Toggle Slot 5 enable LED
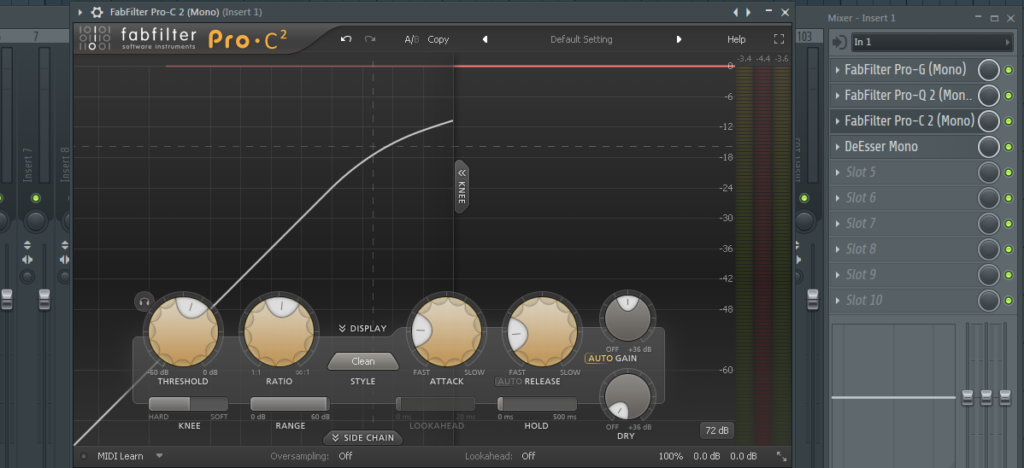Viewport: 1024px width, 468px height. click(x=1009, y=173)
